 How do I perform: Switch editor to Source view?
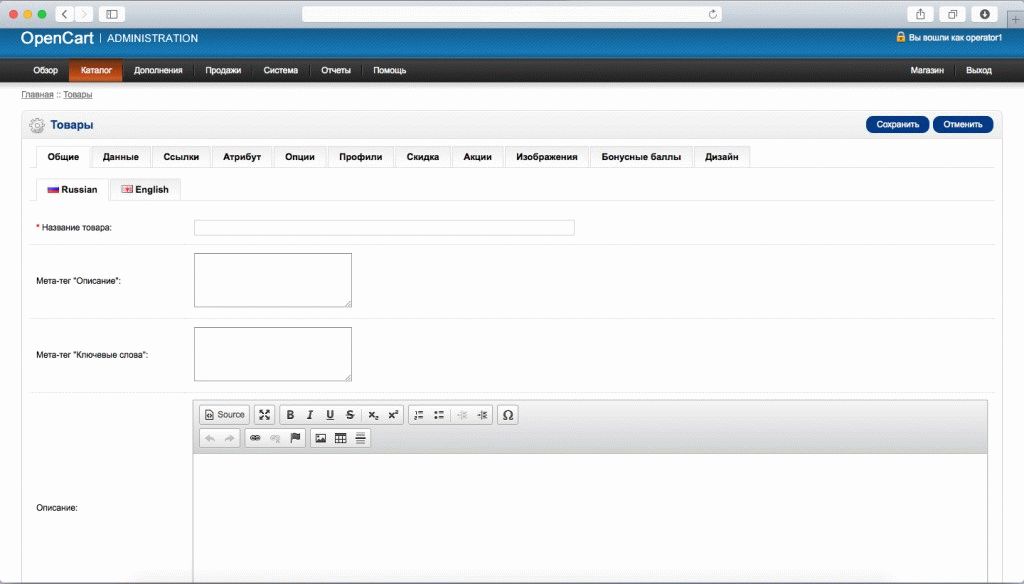(225, 415)
